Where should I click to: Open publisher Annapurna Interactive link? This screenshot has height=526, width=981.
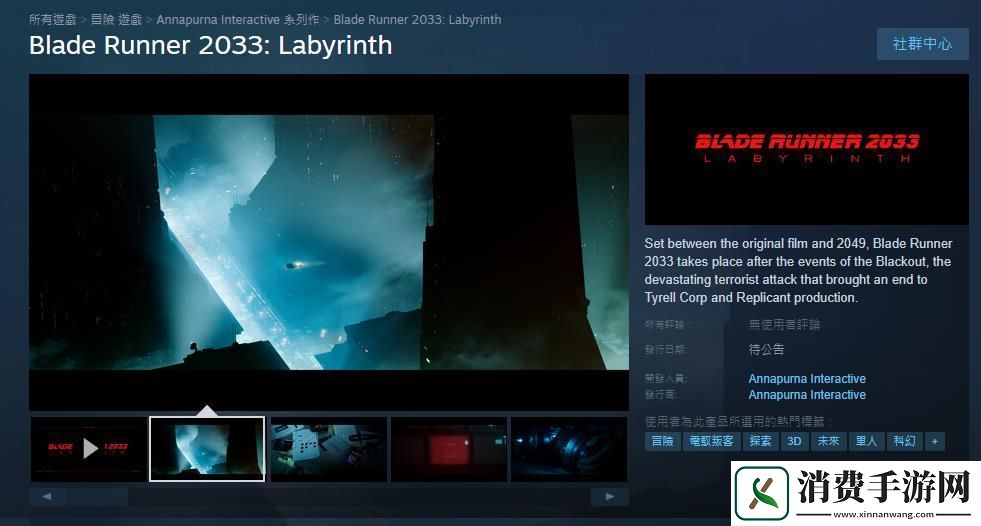(807, 395)
